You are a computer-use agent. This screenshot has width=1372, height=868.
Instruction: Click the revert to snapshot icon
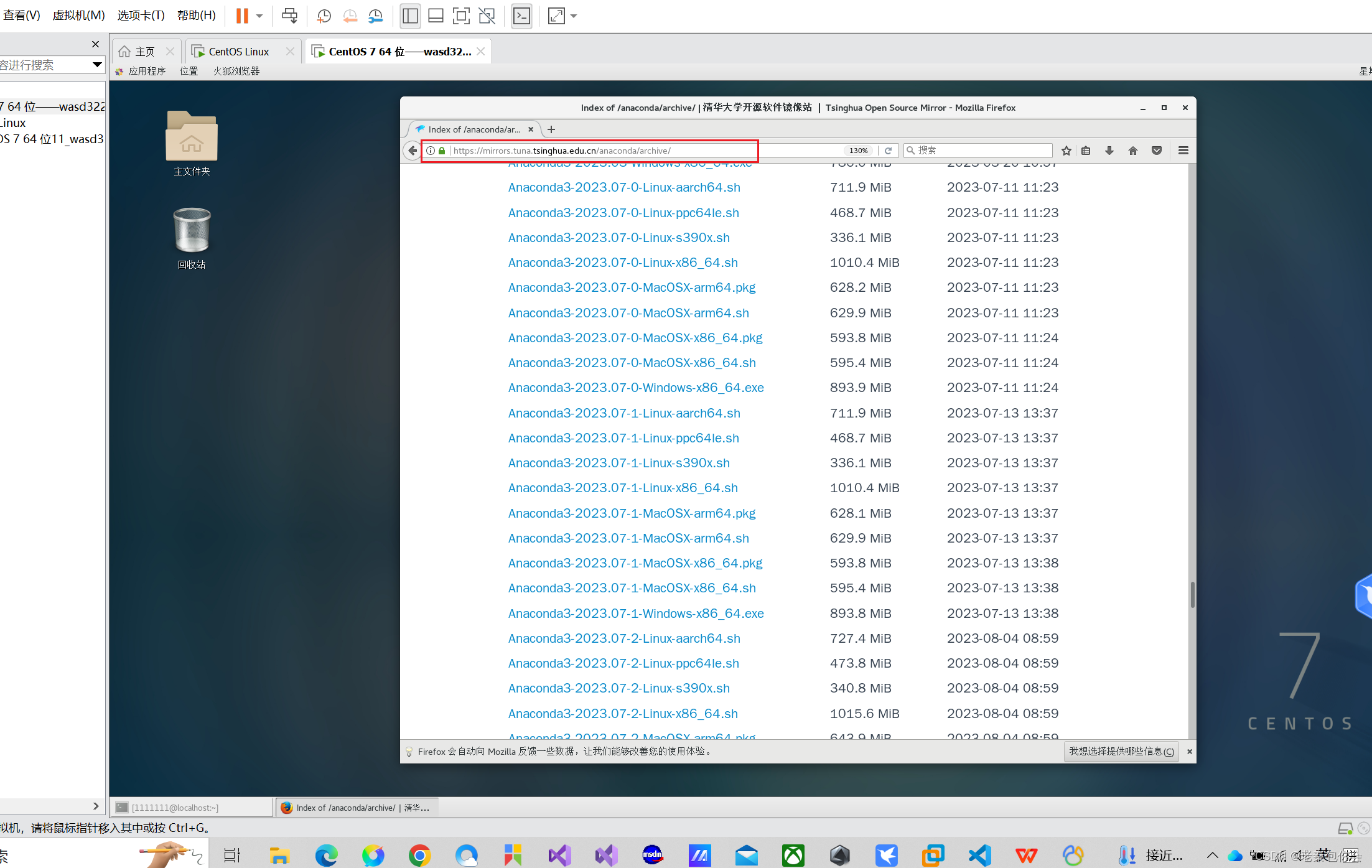350,16
